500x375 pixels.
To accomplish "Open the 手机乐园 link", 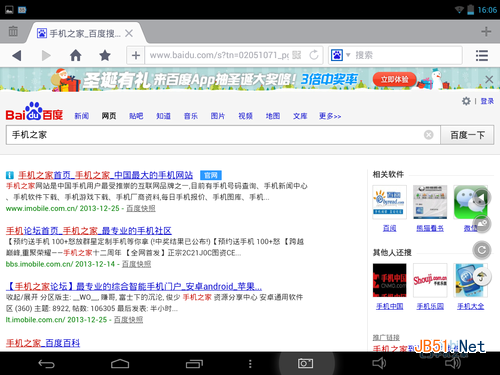I will pos(430,306).
